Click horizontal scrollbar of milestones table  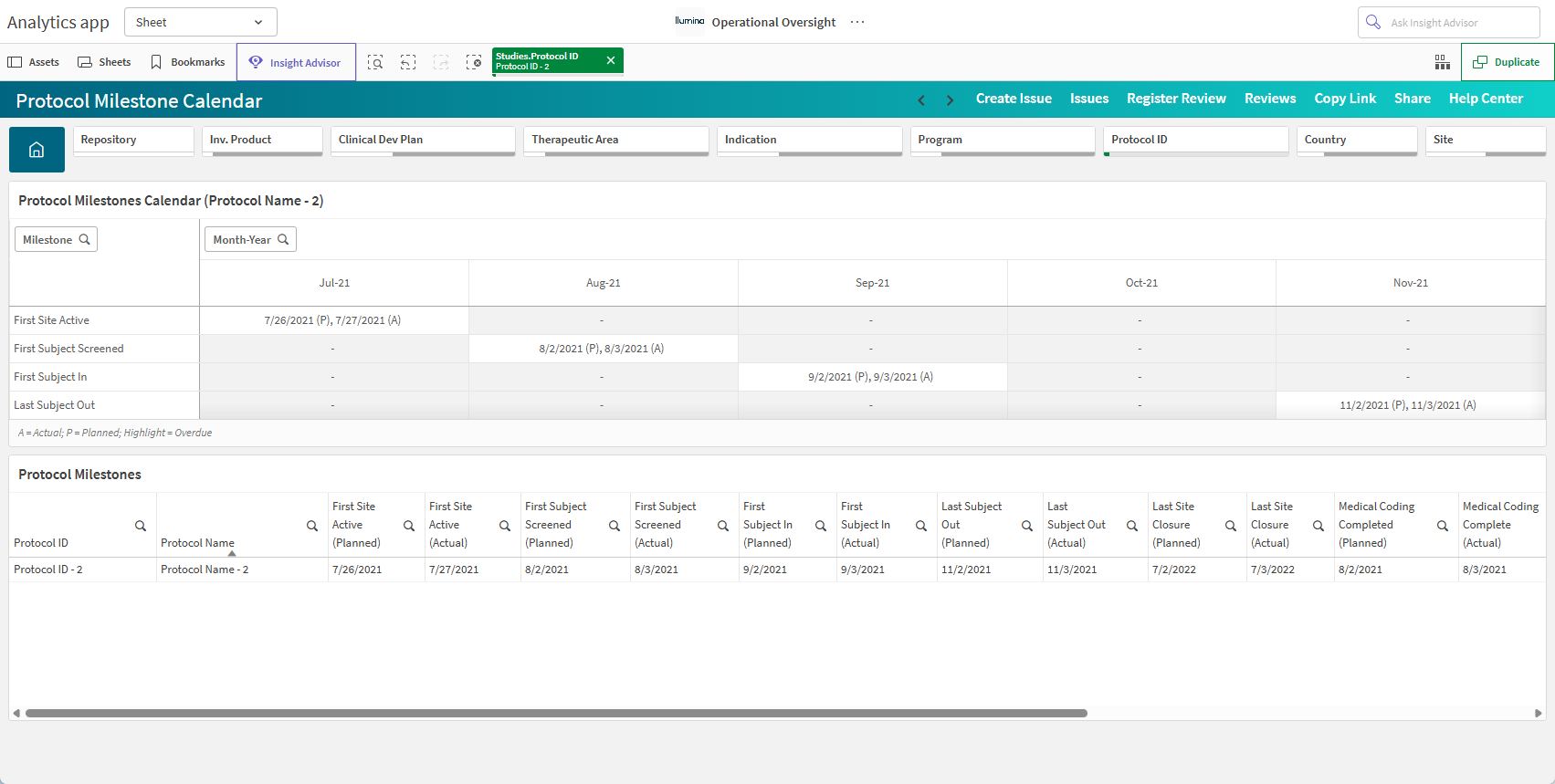click(556, 714)
